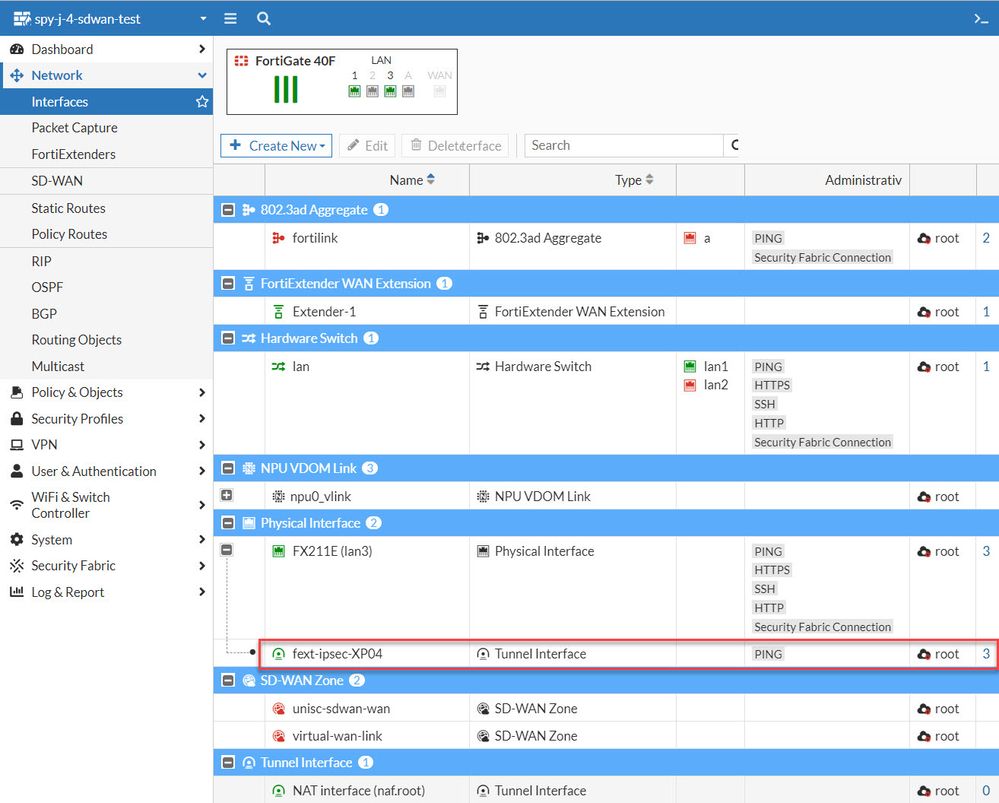Go to Static Routes menu item
The image size is (999, 803).
(x=68, y=208)
